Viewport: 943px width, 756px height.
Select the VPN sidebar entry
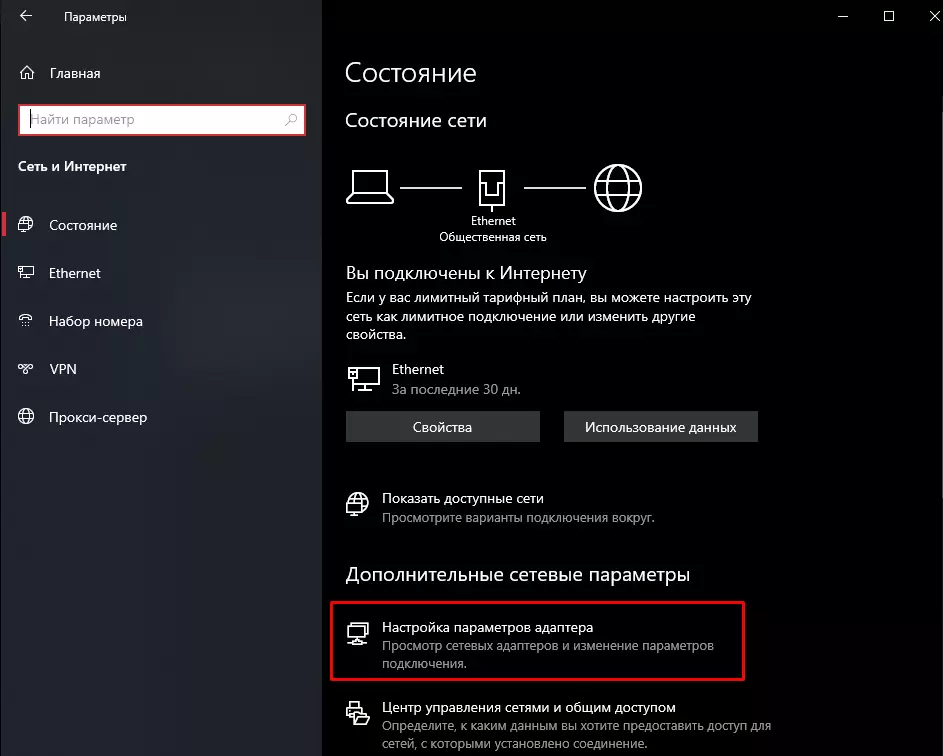click(63, 369)
